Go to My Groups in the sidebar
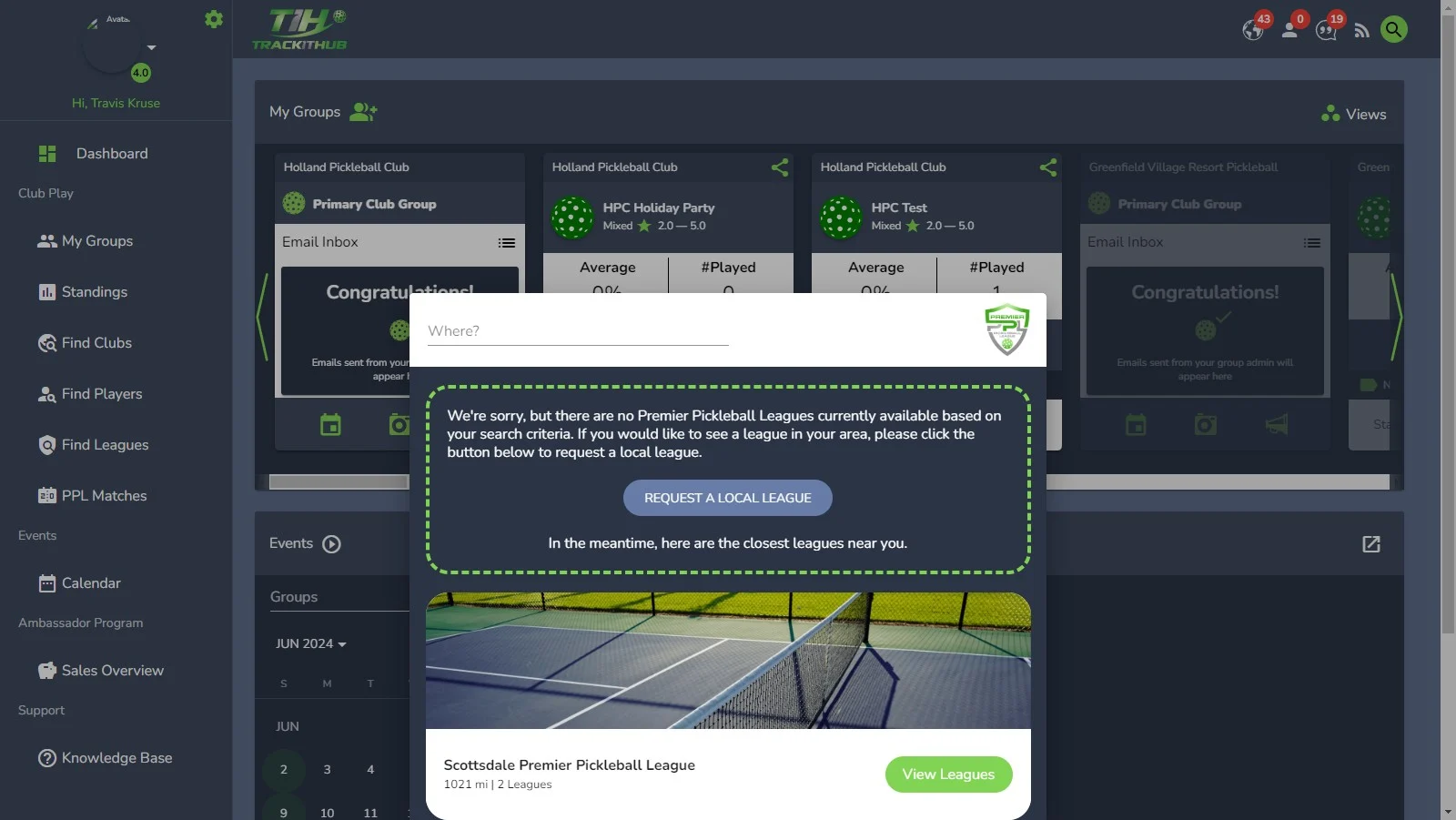1456x820 pixels. click(86, 241)
